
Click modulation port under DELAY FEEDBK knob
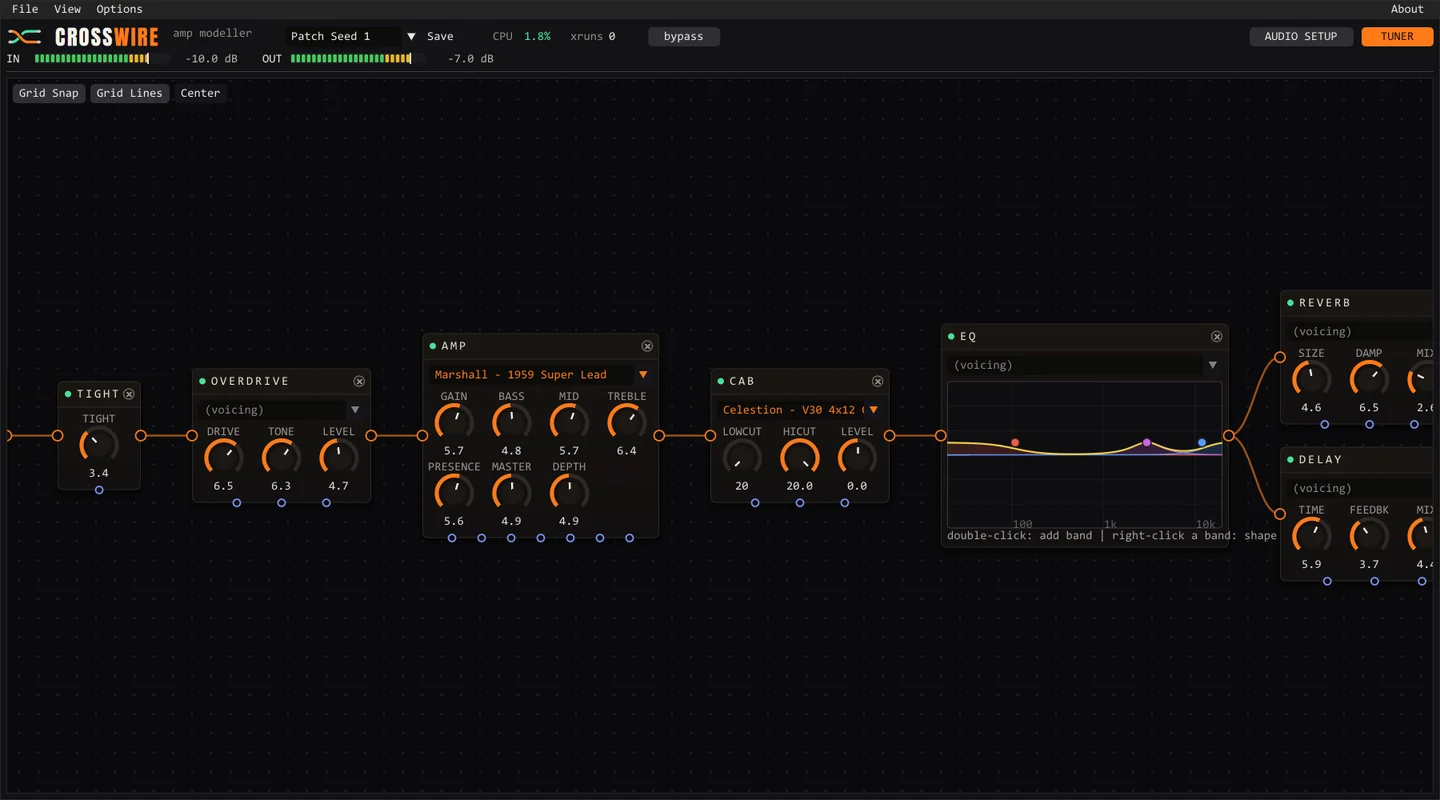pyautogui.click(x=1375, y=581)
